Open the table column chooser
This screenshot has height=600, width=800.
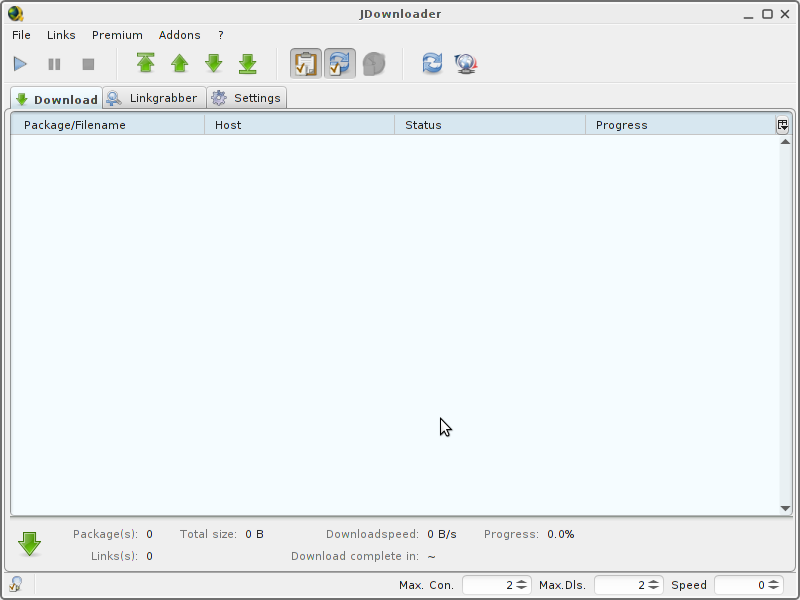pos(782,125)
